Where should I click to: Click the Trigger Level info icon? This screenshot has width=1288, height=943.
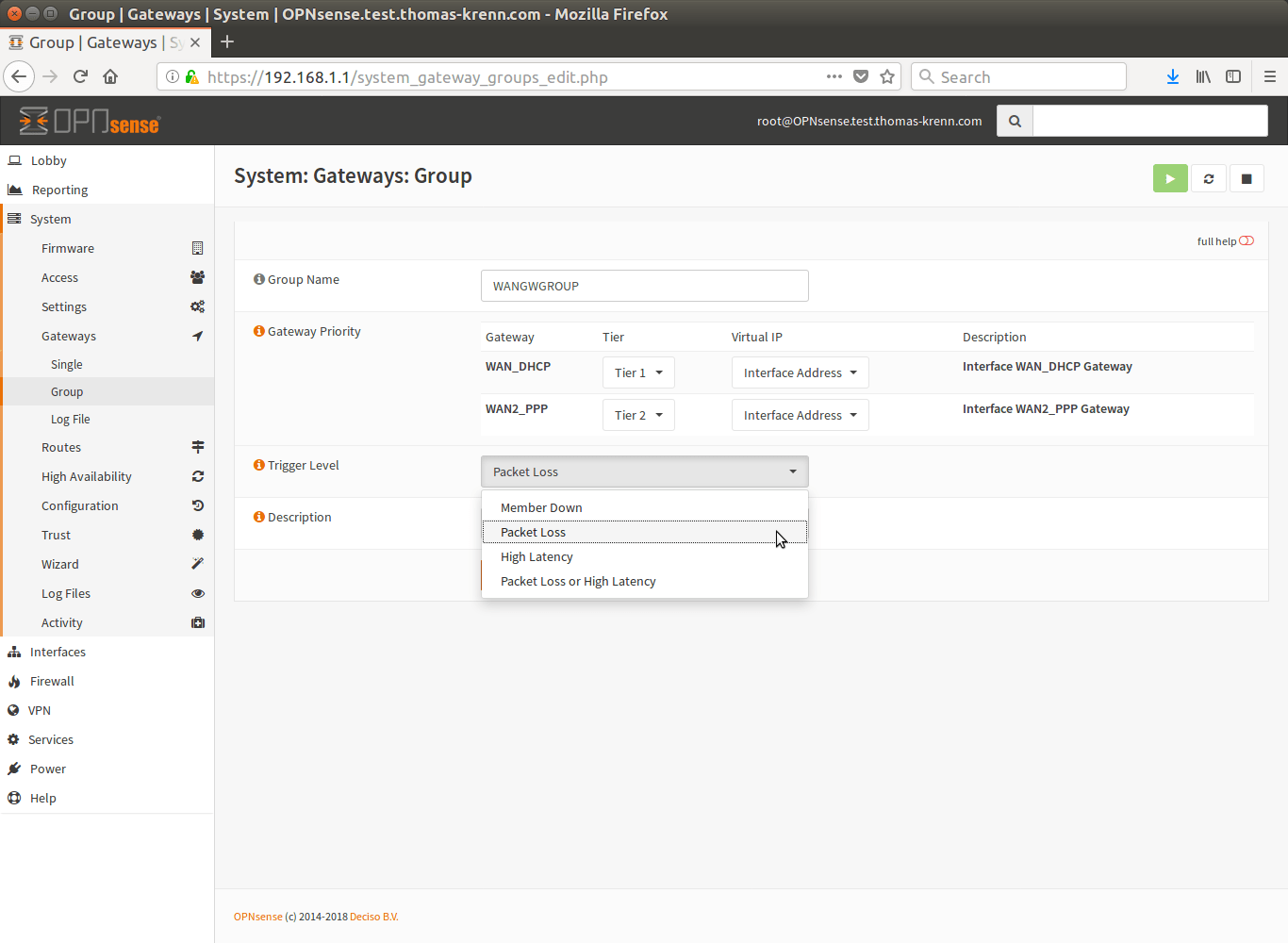(x=258, y=465)
